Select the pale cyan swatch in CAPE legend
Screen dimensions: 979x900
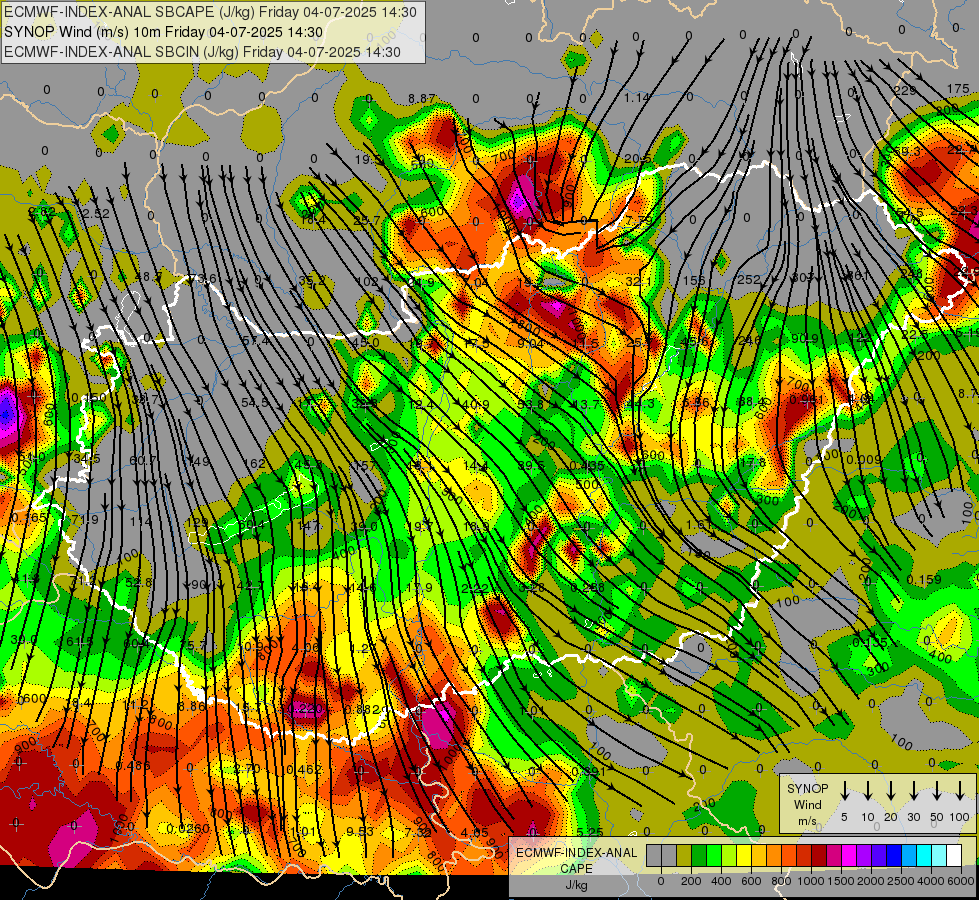pos(939,855)
